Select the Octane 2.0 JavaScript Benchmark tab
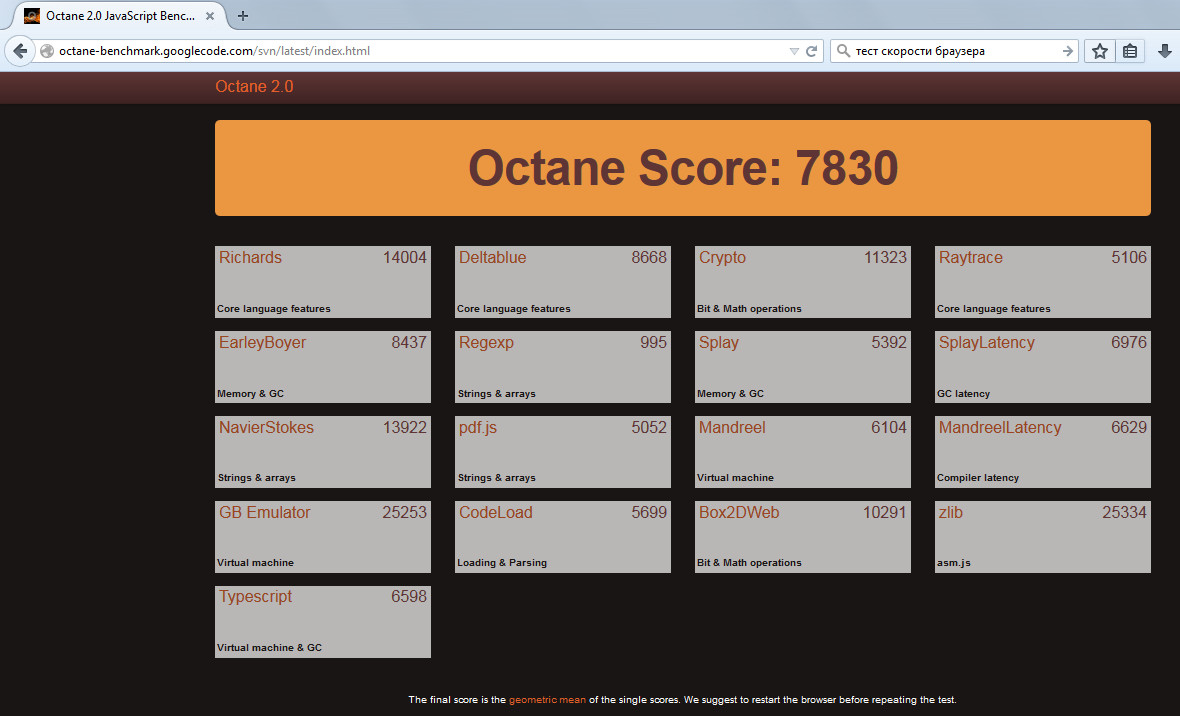 coord(120,16)
